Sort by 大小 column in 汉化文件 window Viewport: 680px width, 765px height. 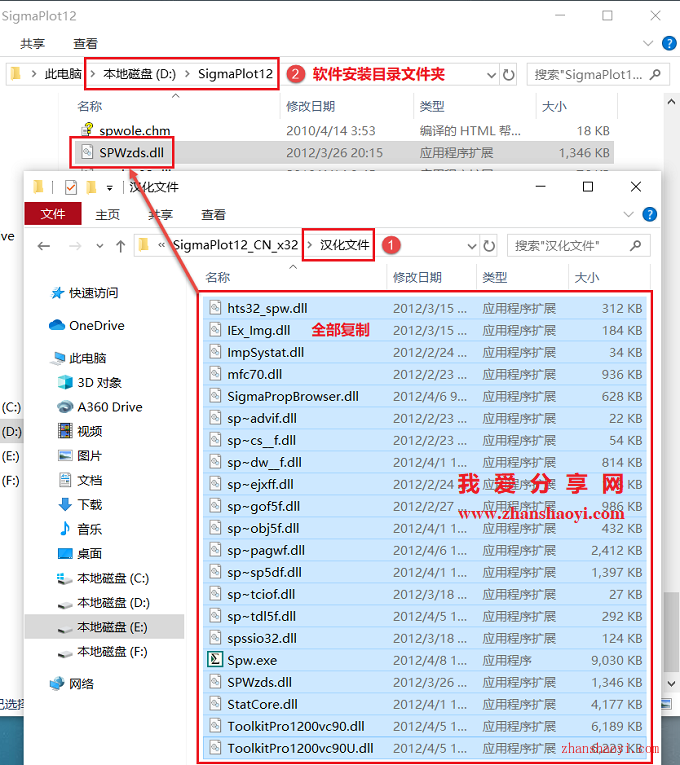tap(587, 278)
